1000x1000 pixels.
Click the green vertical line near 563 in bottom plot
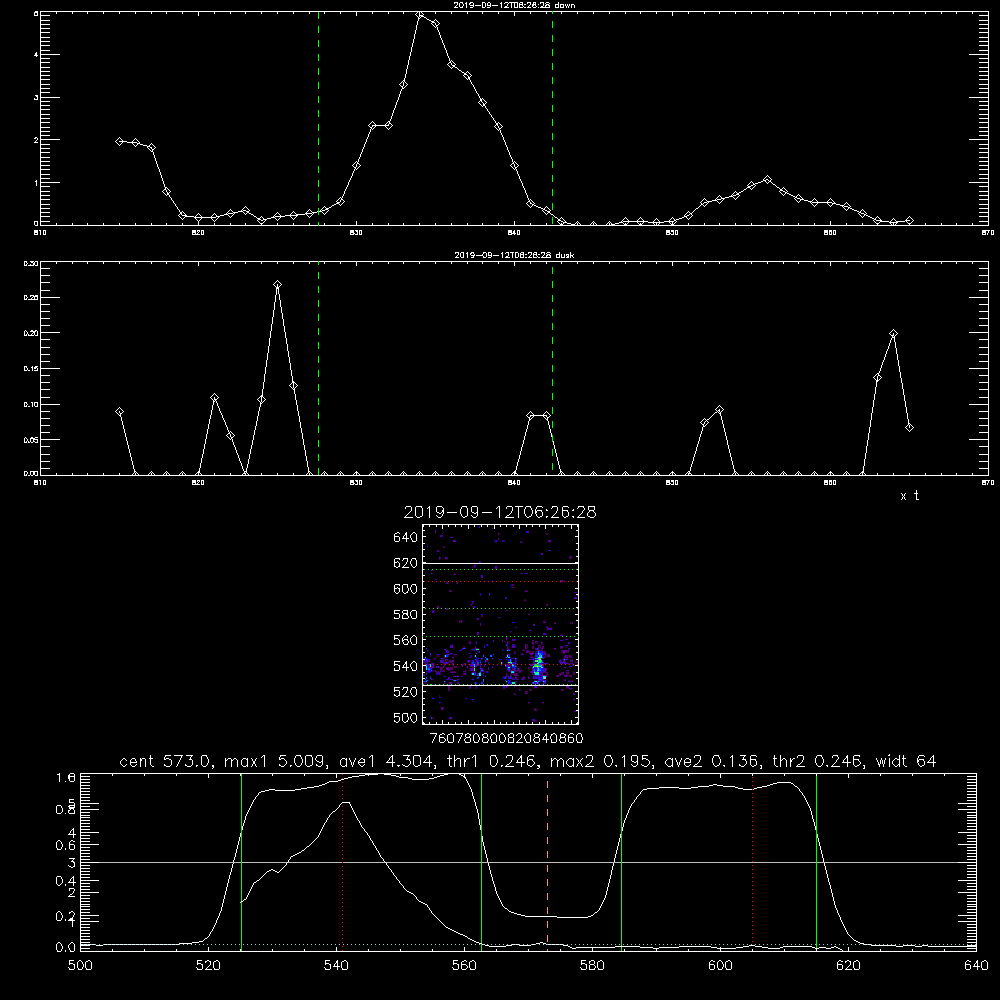point(481,862)
